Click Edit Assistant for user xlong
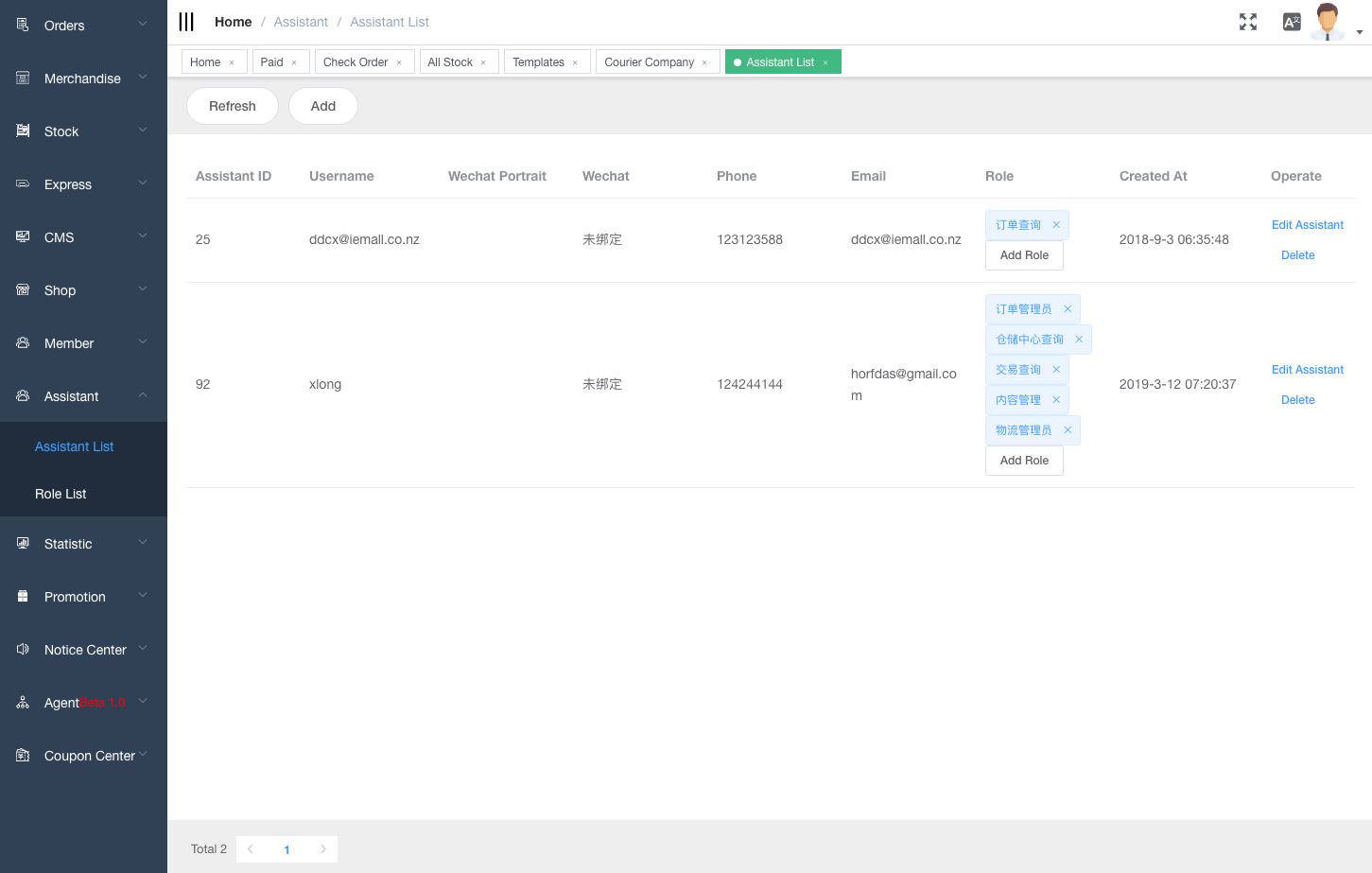Viewport: 1372px width, 873px height. (x=1308, y=369)
